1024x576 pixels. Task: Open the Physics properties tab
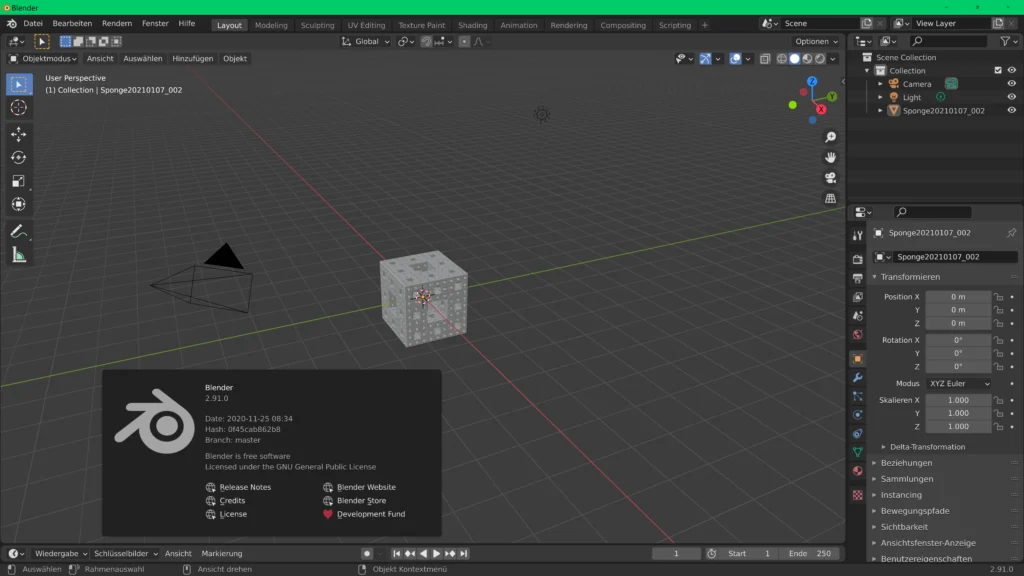click(x=857, y=415)
